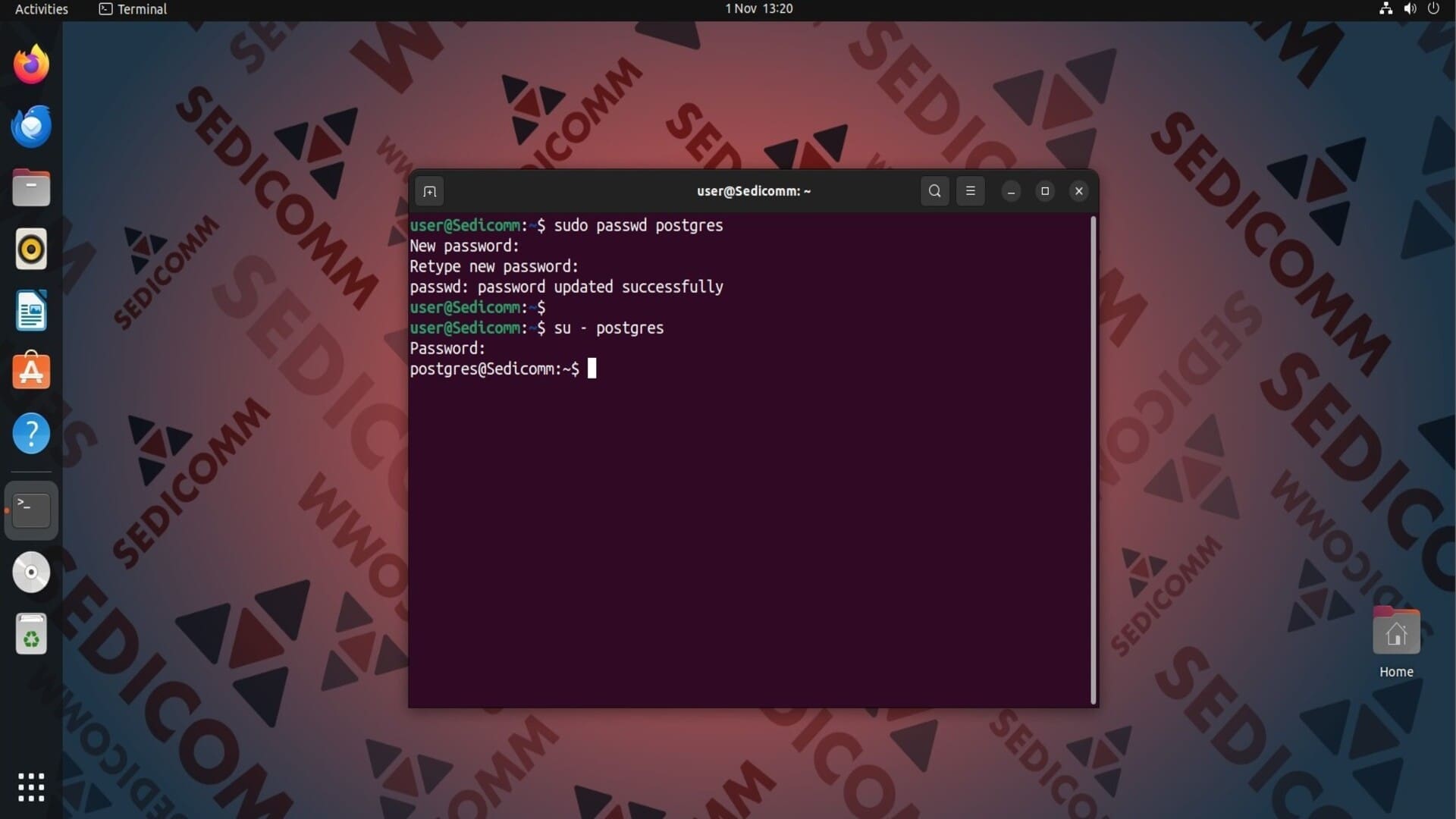Open Activities overview

coord(42,9)
